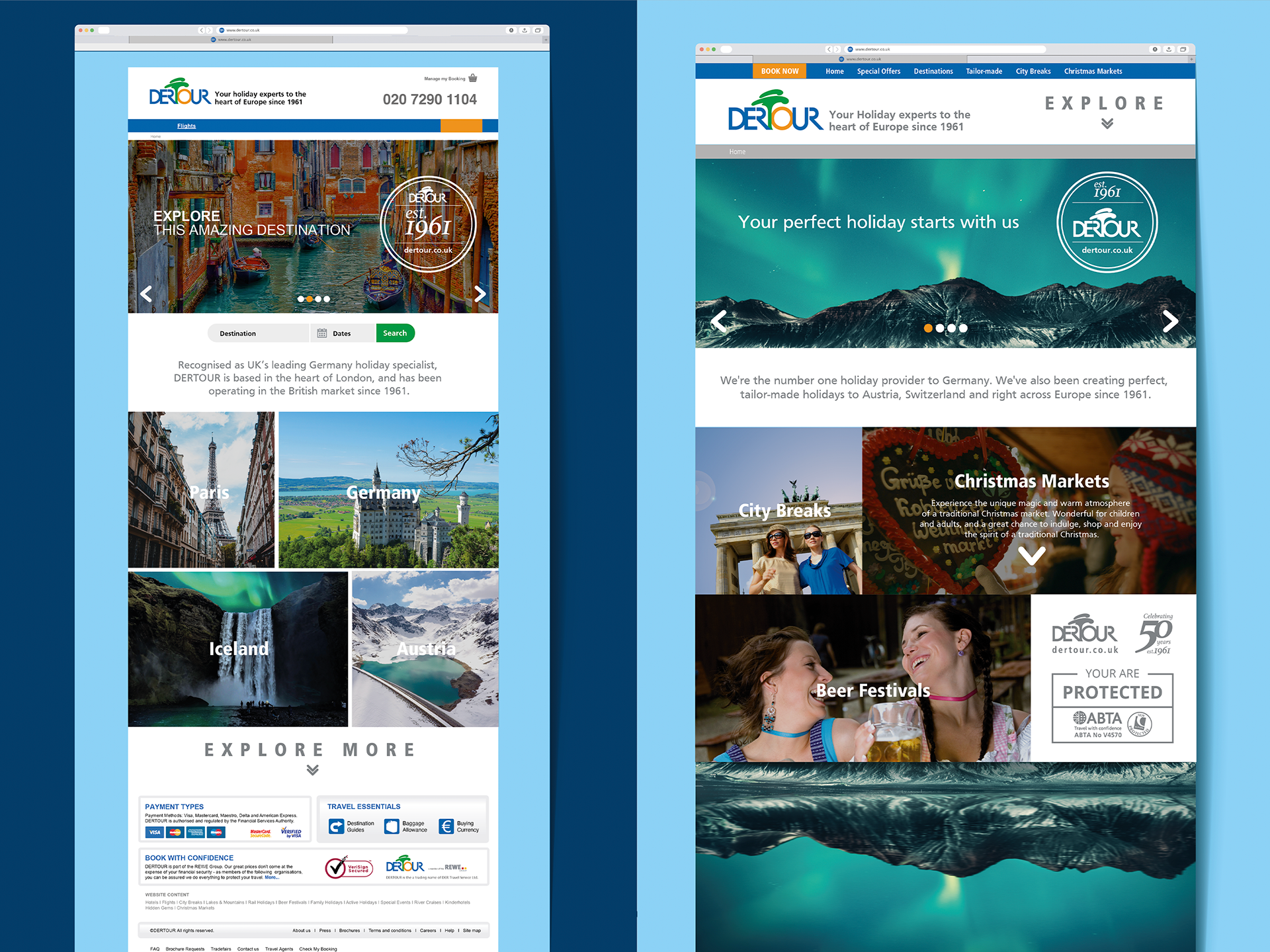Click the Iceland waterfall tile
Image resolution: width=1270 pixels, height=952 pixels.
pos(238,649)
